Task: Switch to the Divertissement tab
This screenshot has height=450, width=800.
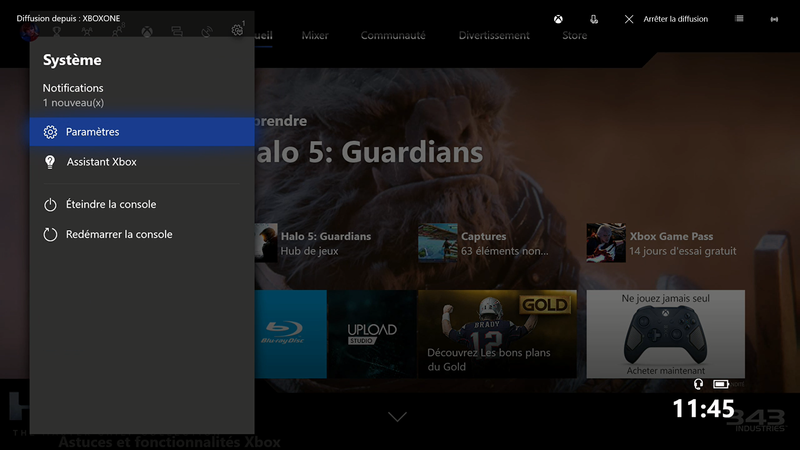Action: 494,35
